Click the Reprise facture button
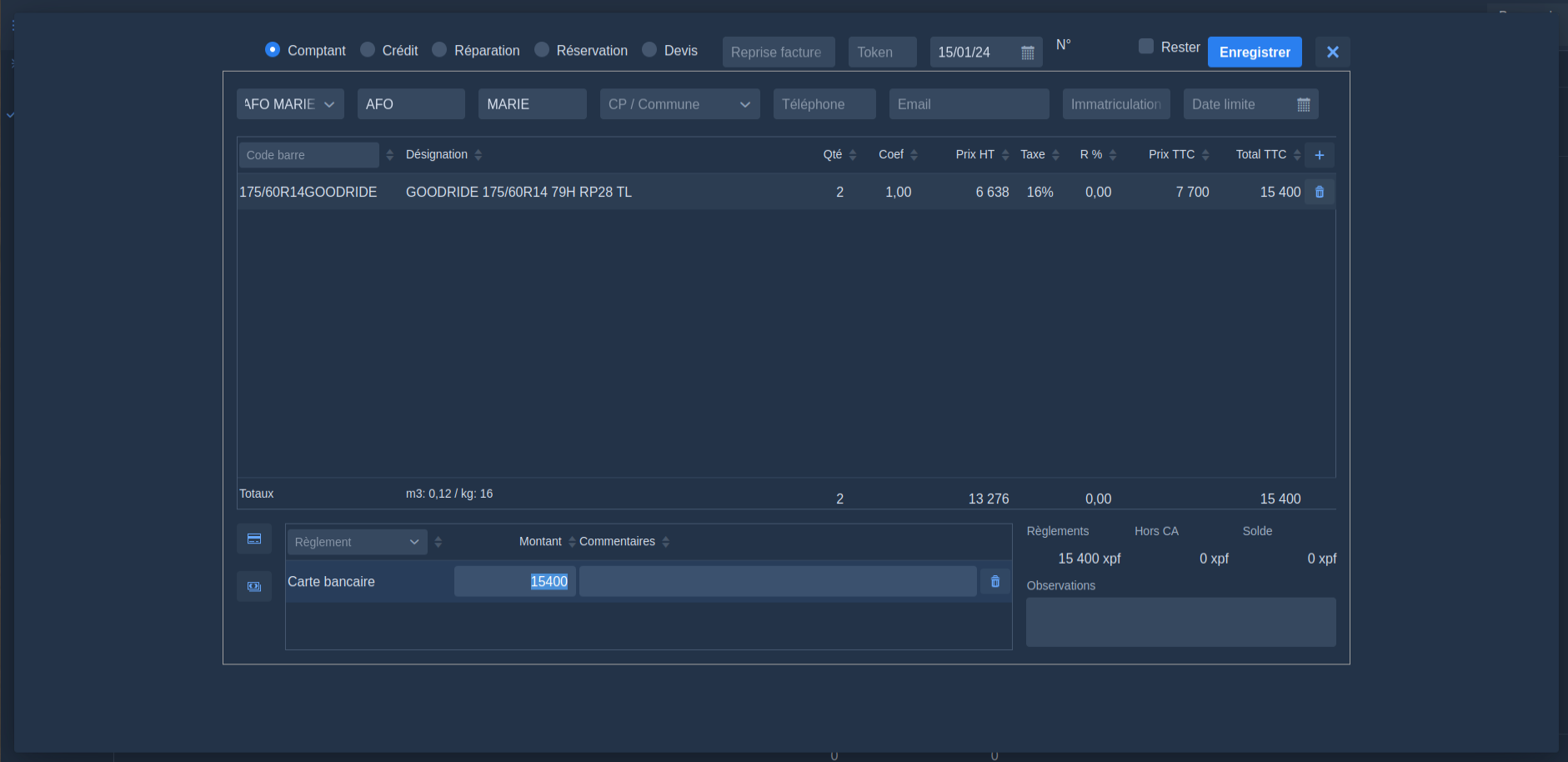Screen dimensions: 1568x762 pos(778,53)
